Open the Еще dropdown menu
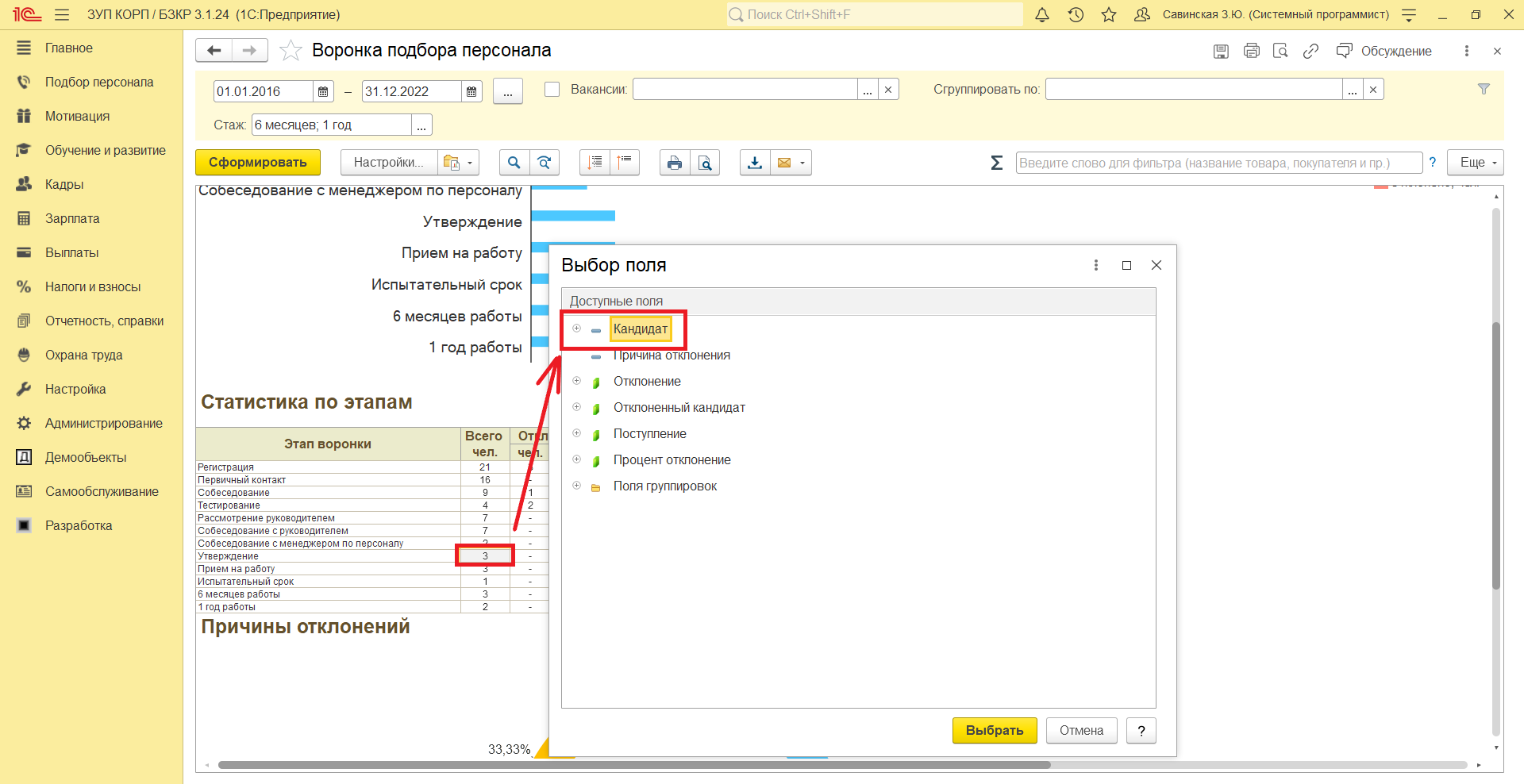 pyautogui.click(x=1475, y=163)
